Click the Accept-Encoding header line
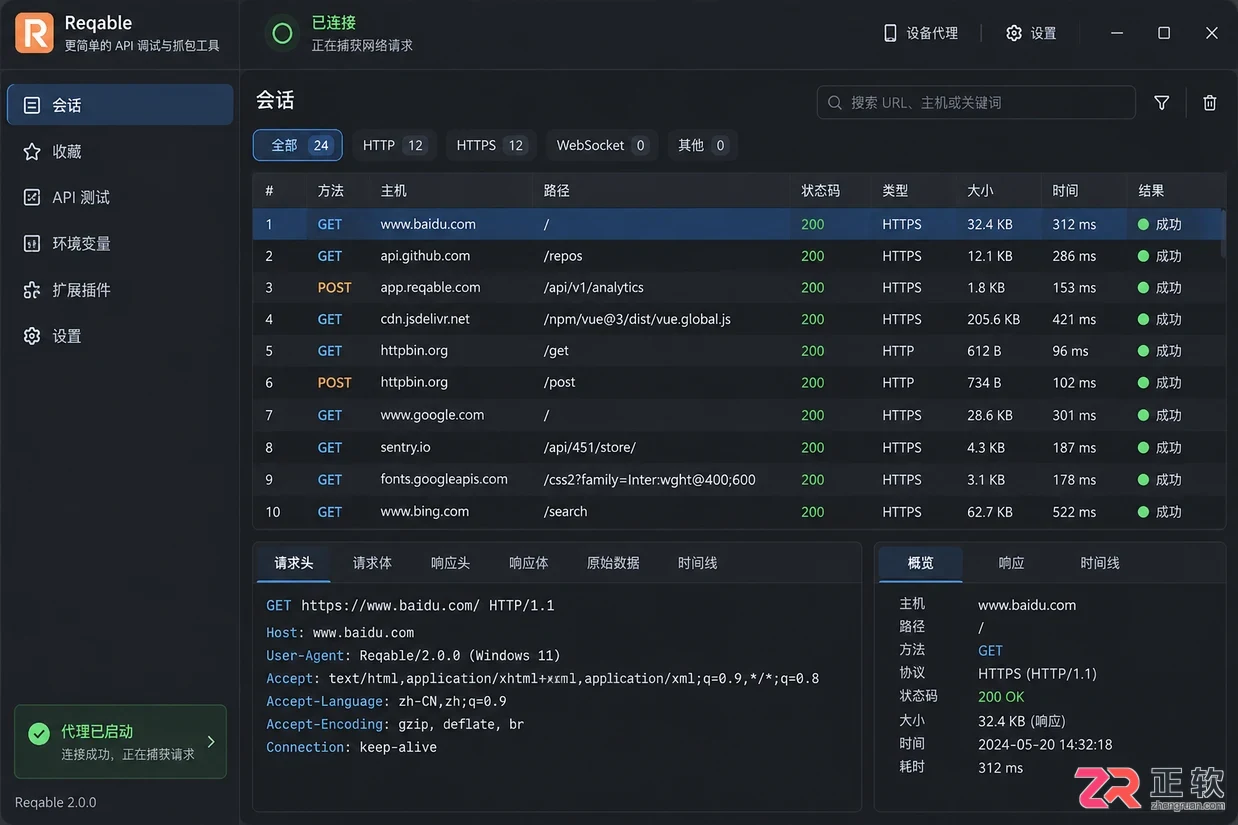The width and height of the screenshot is (1238, 825). click(x=395, y=724)
